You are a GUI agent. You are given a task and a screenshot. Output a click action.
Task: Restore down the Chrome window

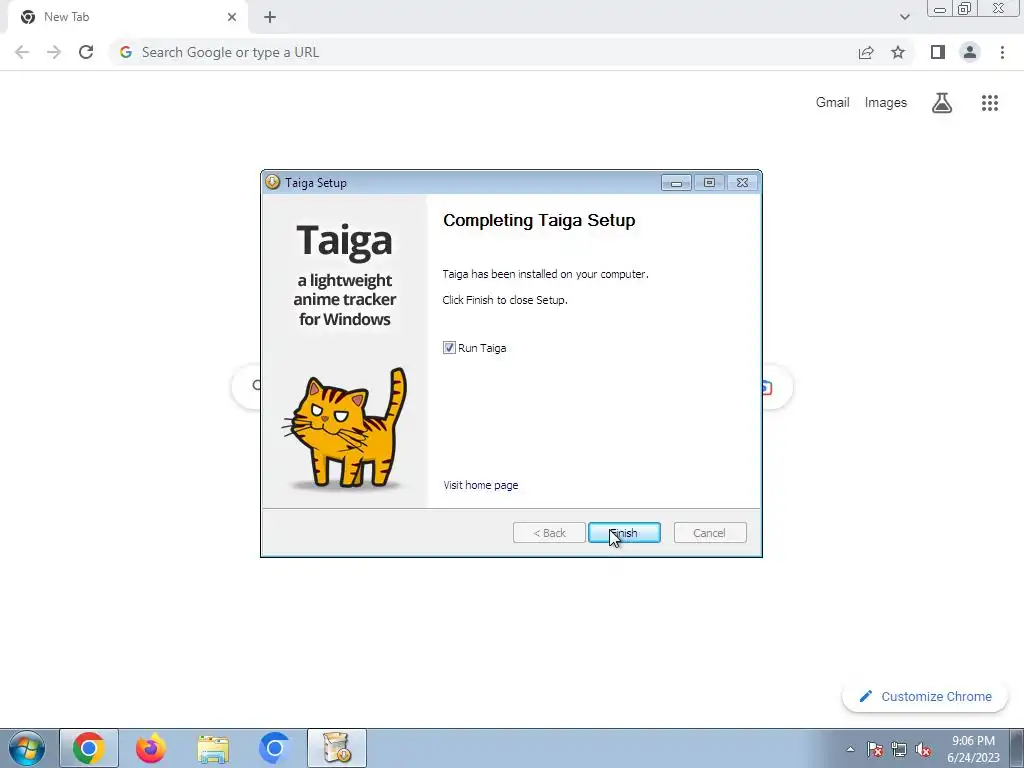point(964,9)
